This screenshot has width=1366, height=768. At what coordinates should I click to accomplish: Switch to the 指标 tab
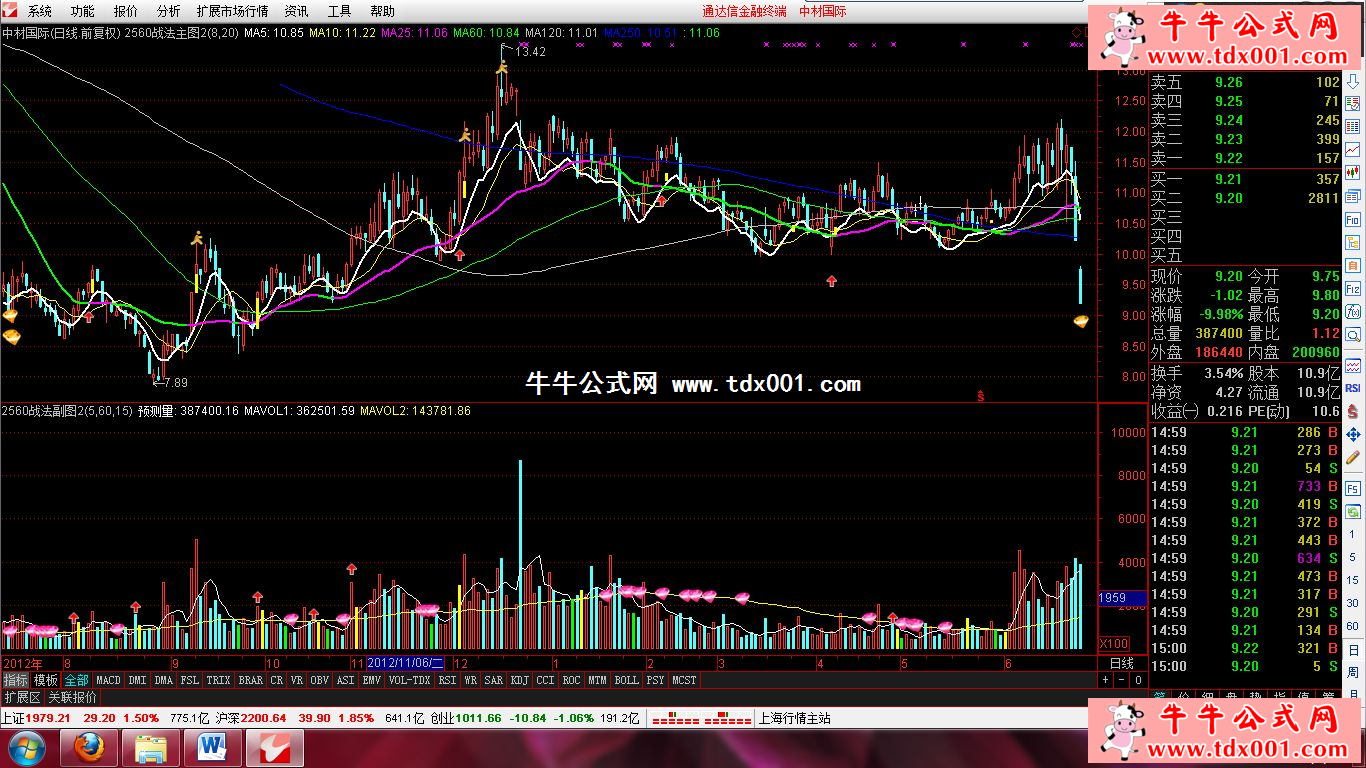[x=15, y=680]
